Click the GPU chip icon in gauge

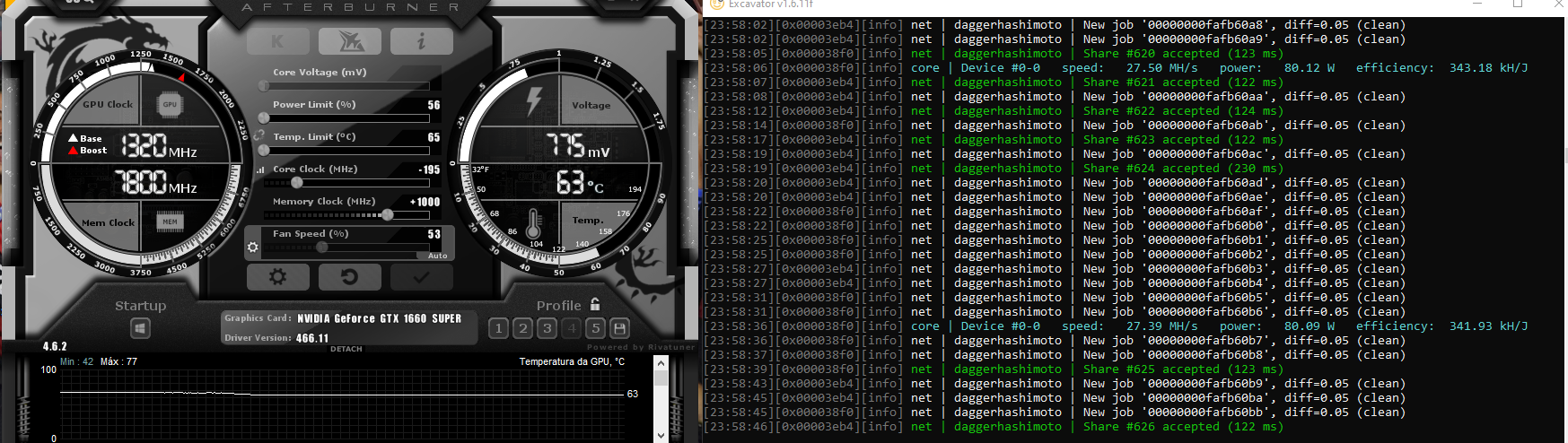170,105
